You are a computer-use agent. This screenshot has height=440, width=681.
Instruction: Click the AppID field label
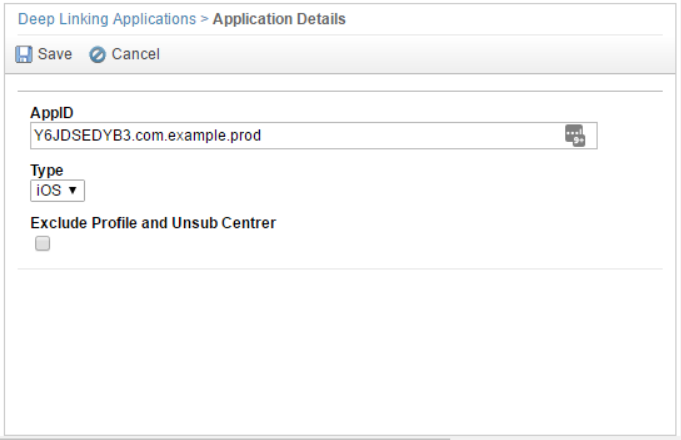pos(52,113)
